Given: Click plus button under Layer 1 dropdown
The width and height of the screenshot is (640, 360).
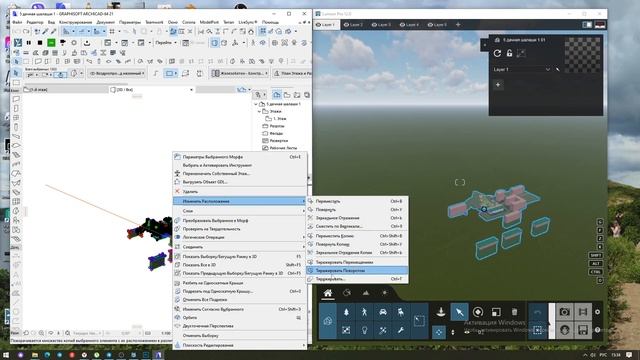Looking at the screenshot, I should [x=498, y=85].
